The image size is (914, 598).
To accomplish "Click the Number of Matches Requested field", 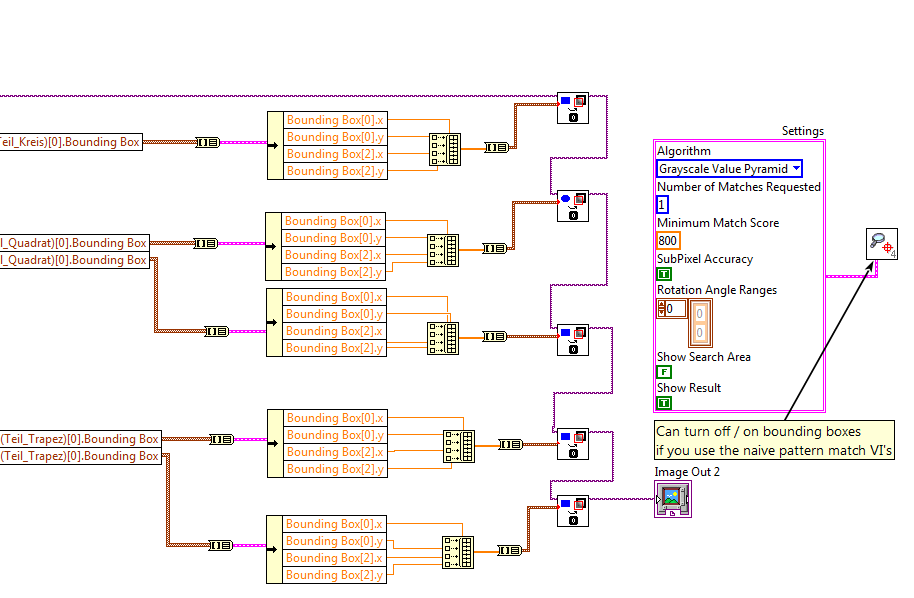I will [662, 204].
